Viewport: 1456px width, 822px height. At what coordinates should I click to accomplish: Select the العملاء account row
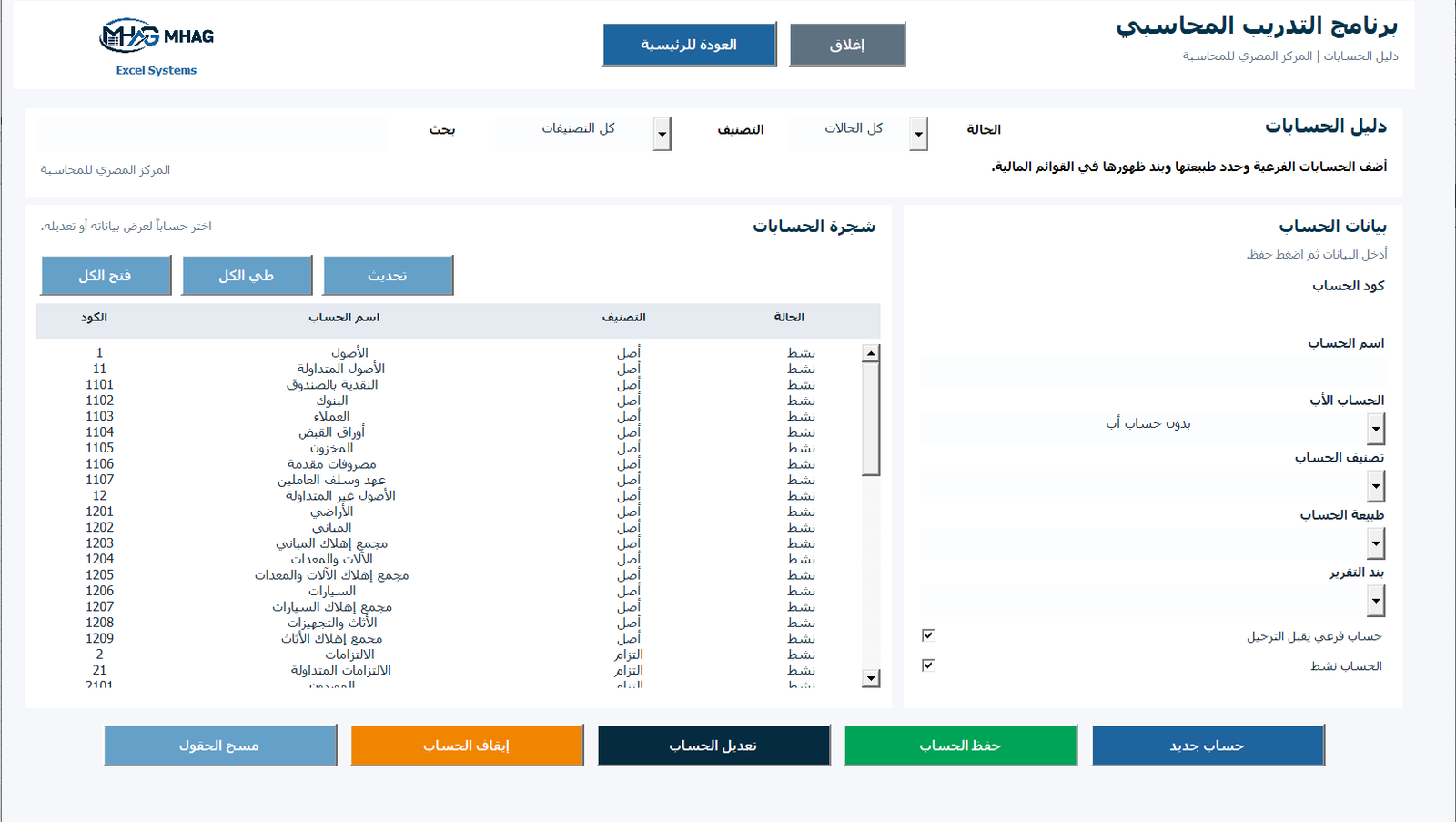450,417
